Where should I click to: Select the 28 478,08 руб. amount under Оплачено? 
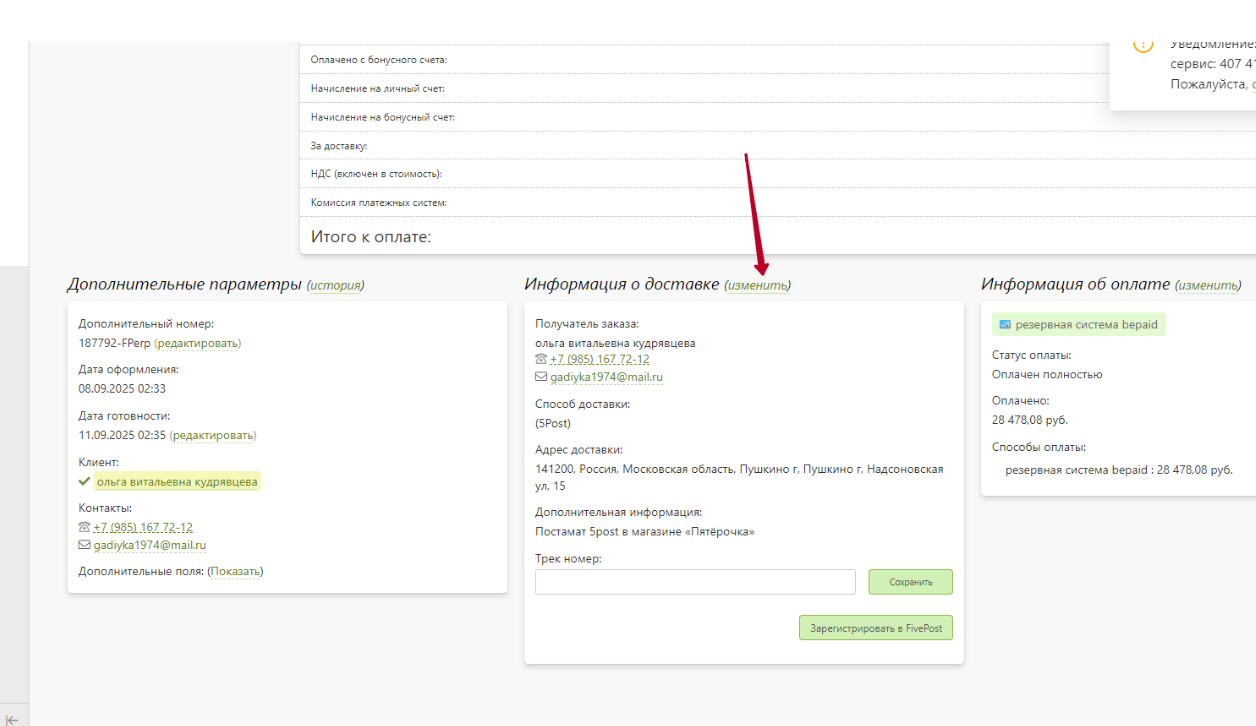click(1030, 419)
